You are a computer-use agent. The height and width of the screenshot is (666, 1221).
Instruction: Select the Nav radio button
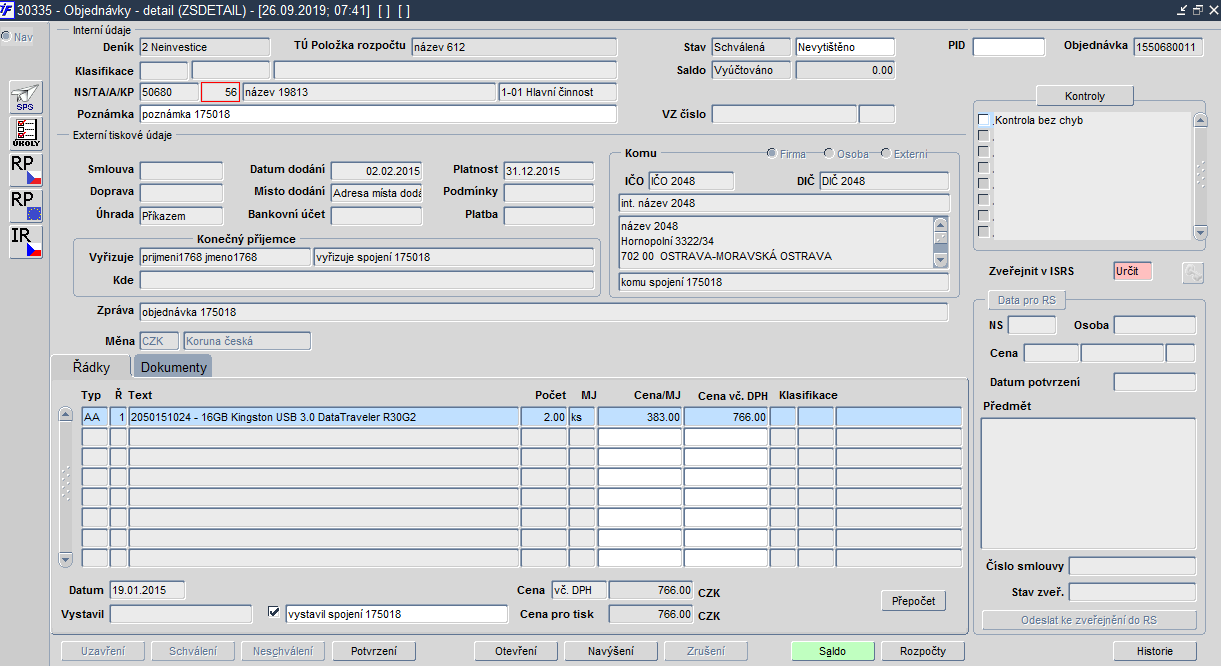click(x=5, y=36)
